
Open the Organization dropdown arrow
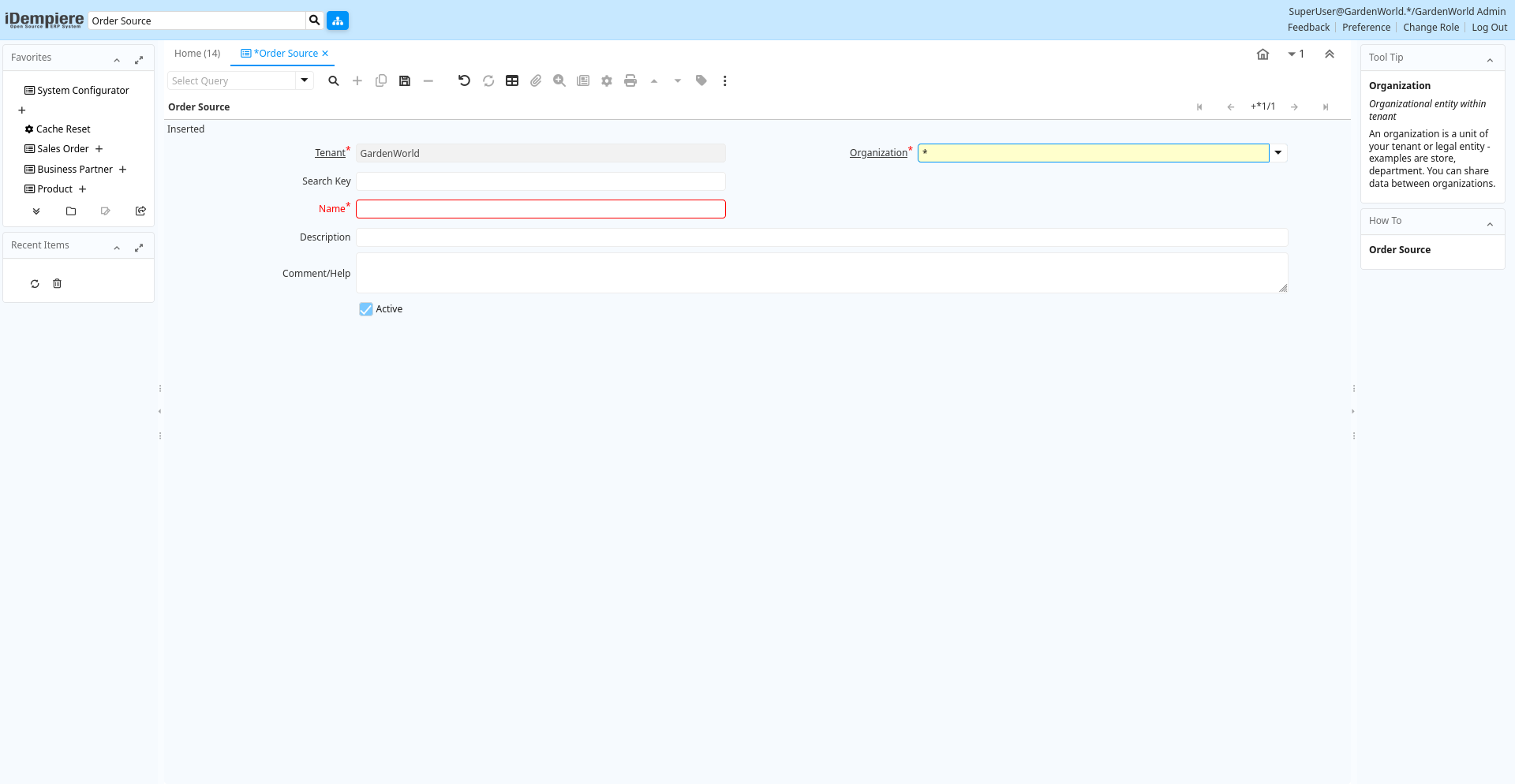[x=1278, y=153]
